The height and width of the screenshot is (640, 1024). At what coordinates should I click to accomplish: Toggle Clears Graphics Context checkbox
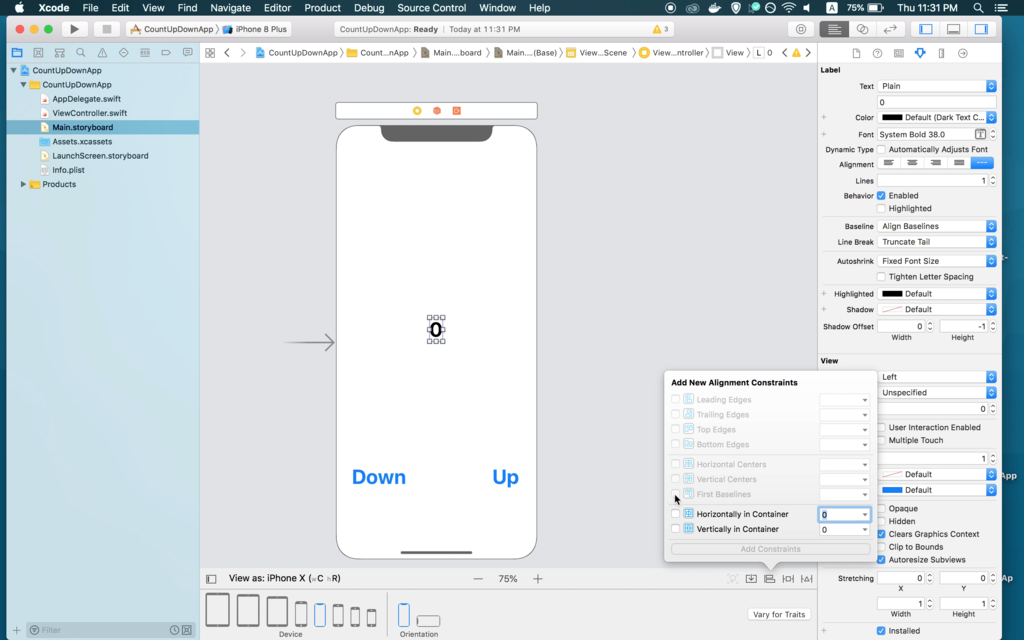click(x=882, y=534)
